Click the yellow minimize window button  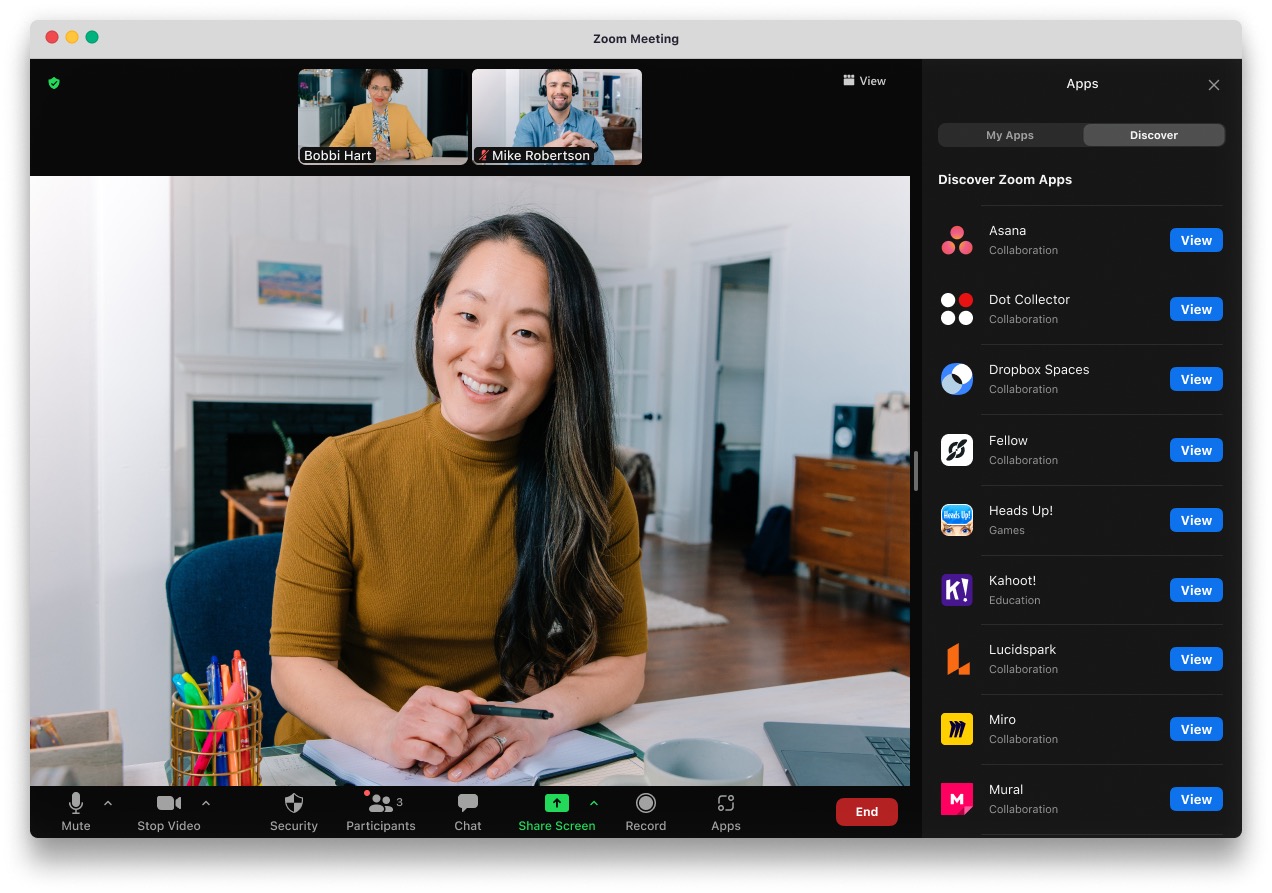(x=72, y=37)
